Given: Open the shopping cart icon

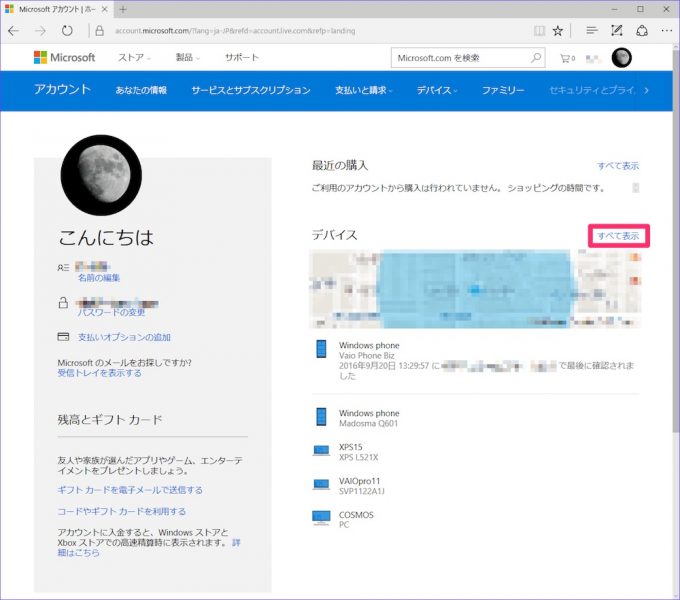Looking at the screenshot, I should click(567, 58).
